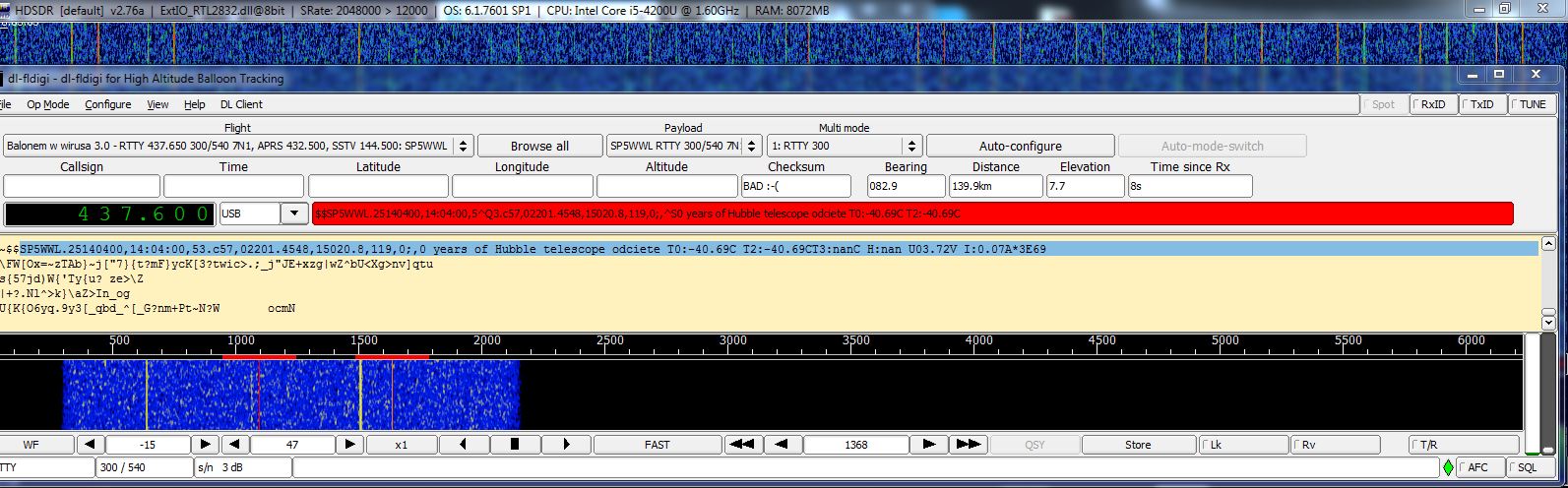The image size is (1568, 488).
Task: Click the Elevation field 7.7
Action: [x=1085, y=185]
